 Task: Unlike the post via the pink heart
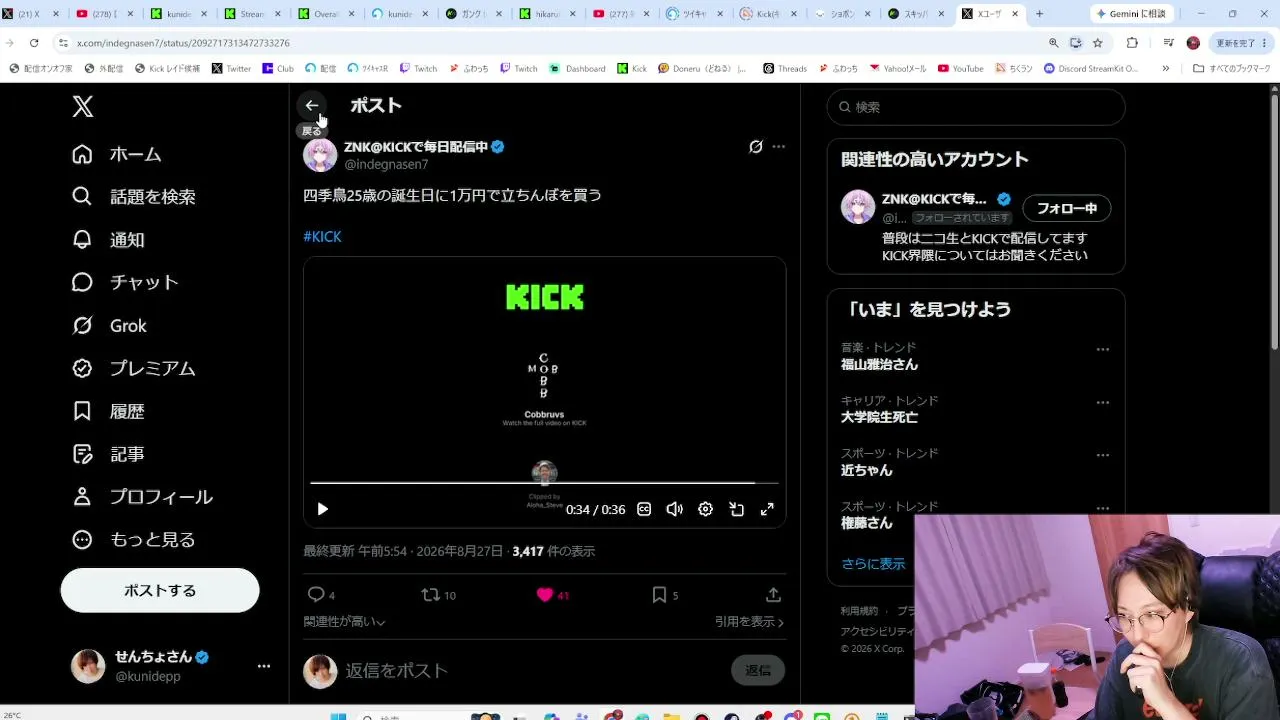[545, 595]
